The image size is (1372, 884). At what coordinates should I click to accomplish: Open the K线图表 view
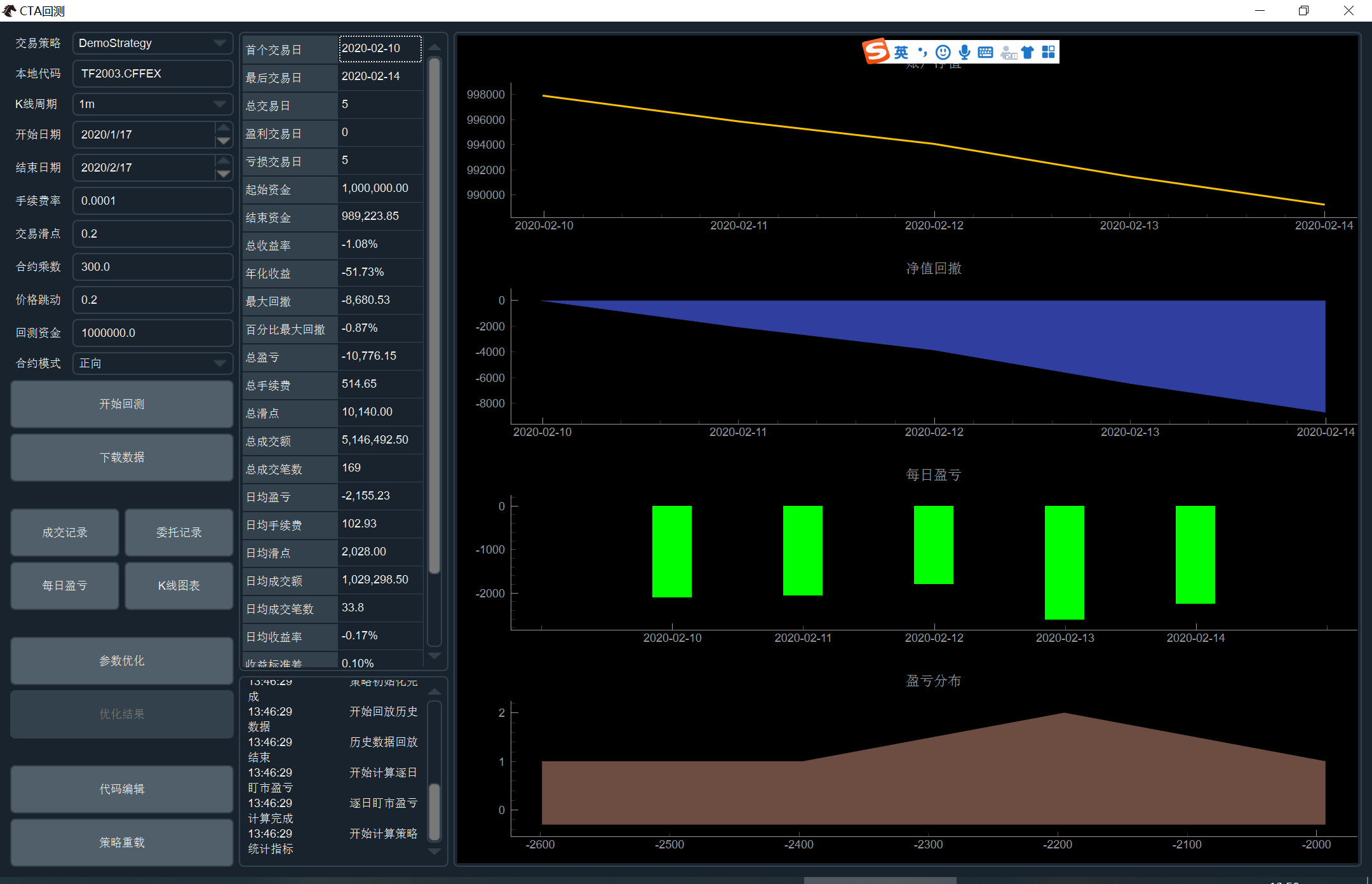coord(179,586)
